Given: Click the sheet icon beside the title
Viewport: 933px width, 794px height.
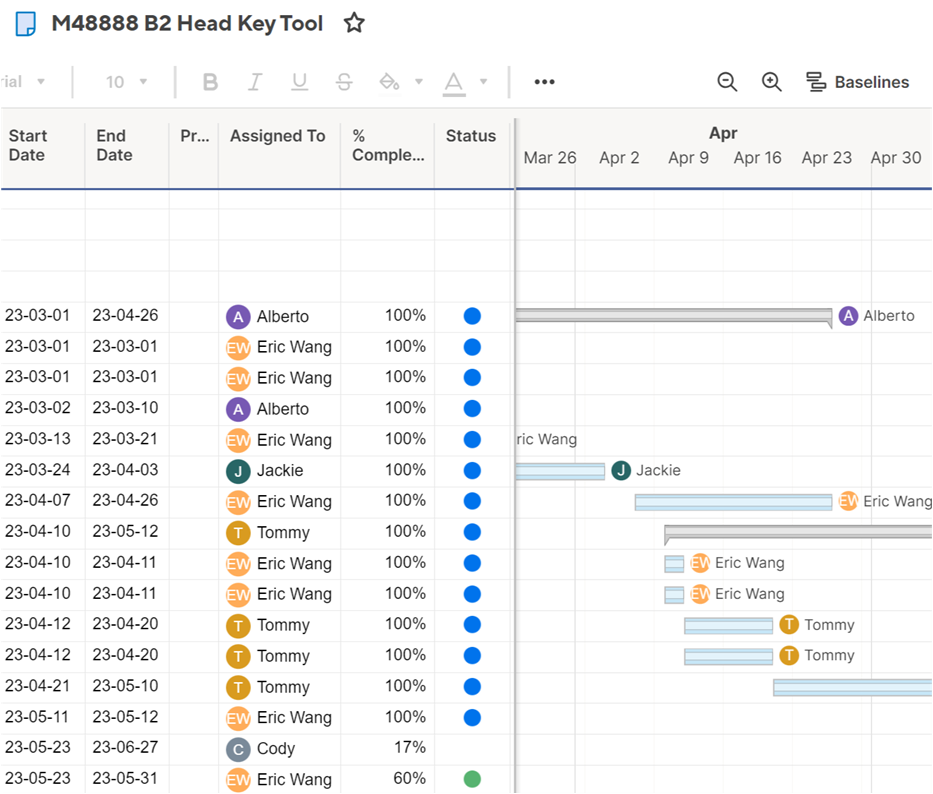Looking at the screenshot, I should (x=26, y=24).
